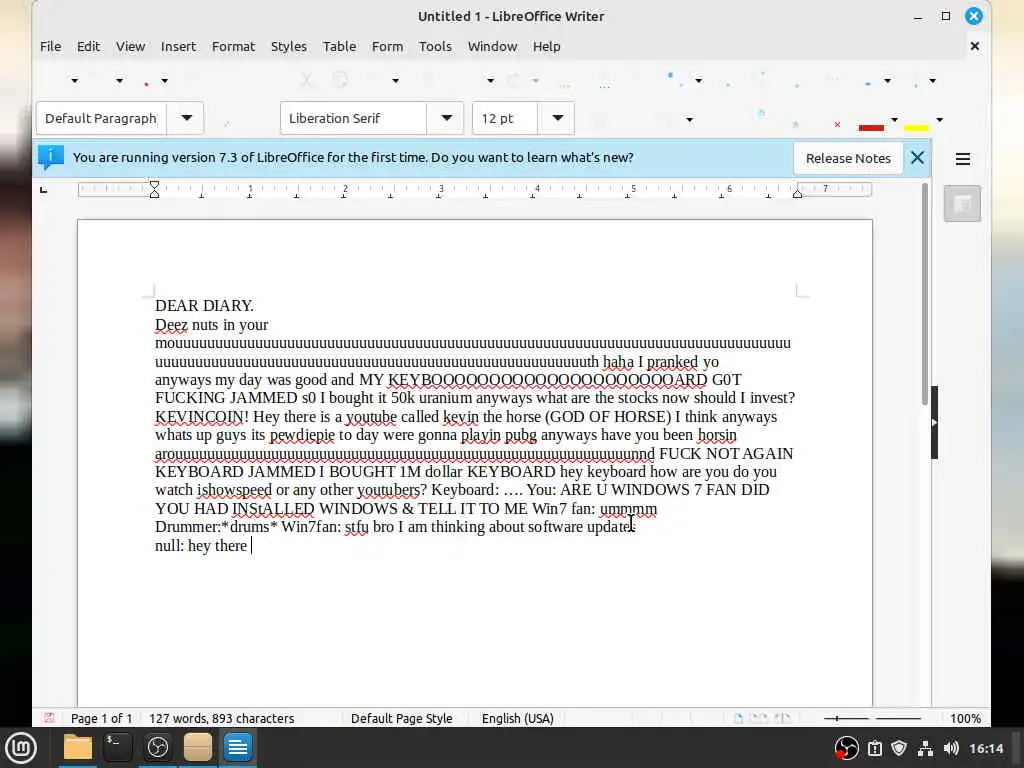Open the Tools menu
The width and height of the screenshot is (1024, 768).
point(435,46)
